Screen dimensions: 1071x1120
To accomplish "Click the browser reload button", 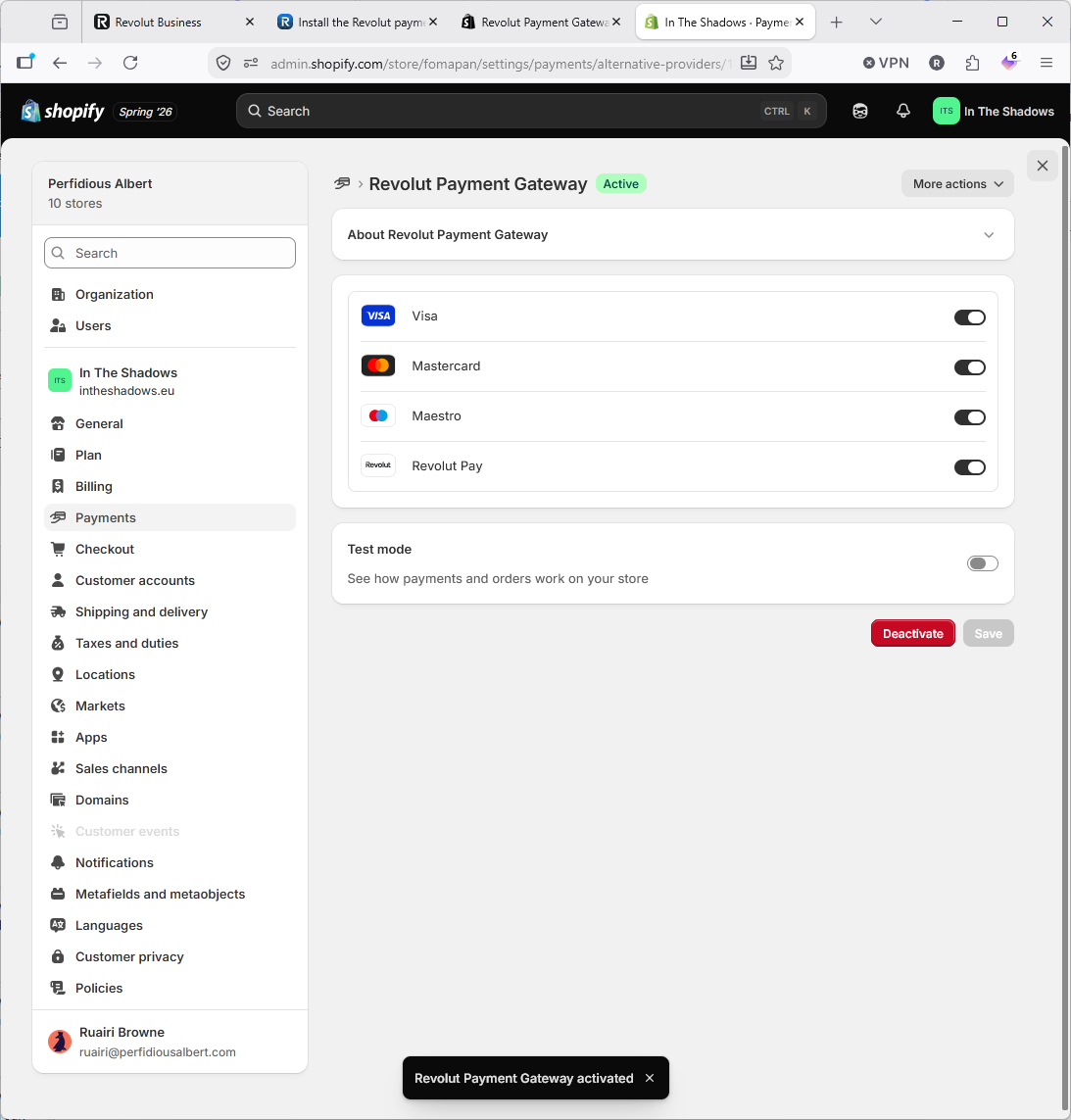I will coord(130,63).
